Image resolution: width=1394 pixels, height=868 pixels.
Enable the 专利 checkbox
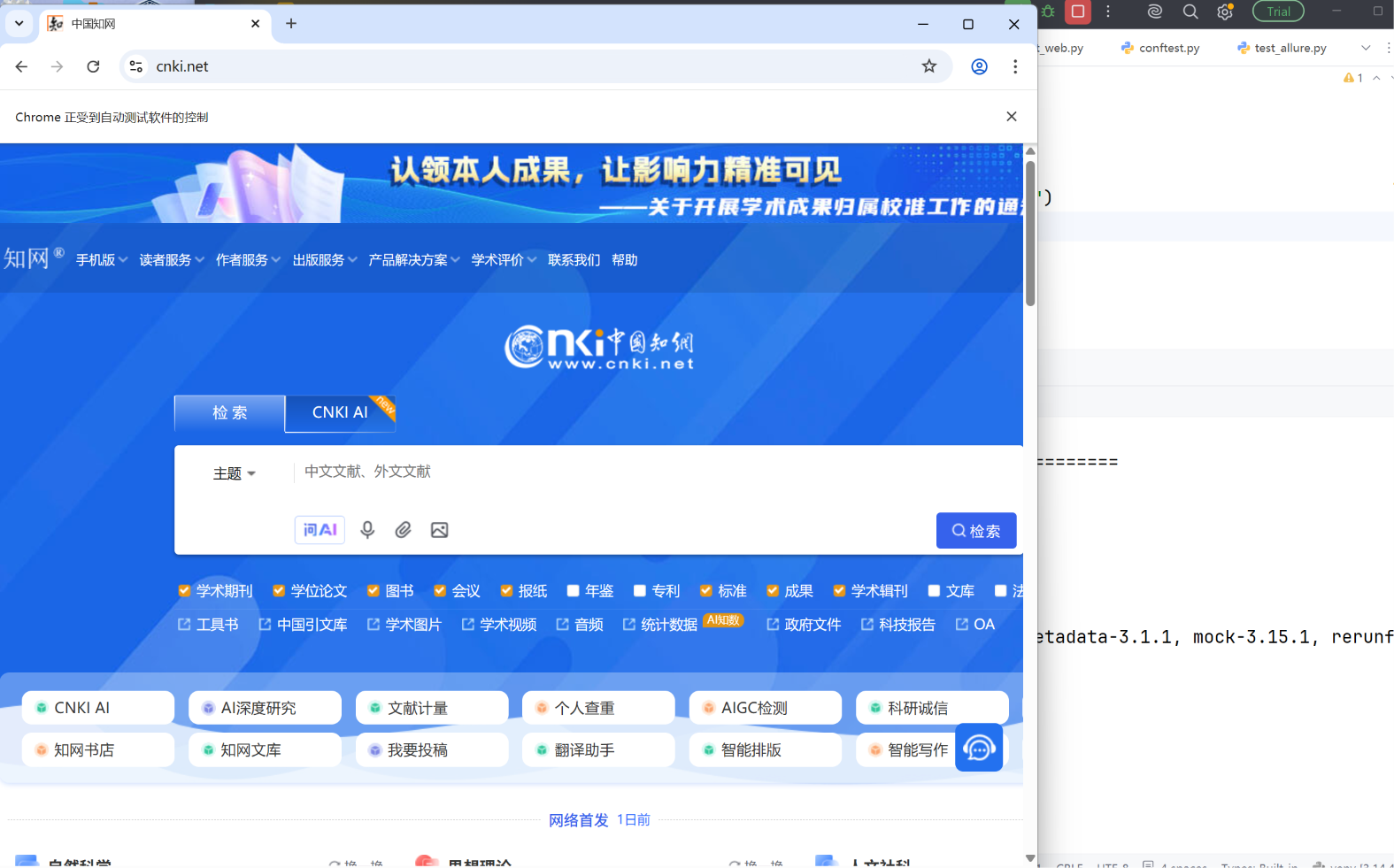pyautogui.click(x=640, y=591)
